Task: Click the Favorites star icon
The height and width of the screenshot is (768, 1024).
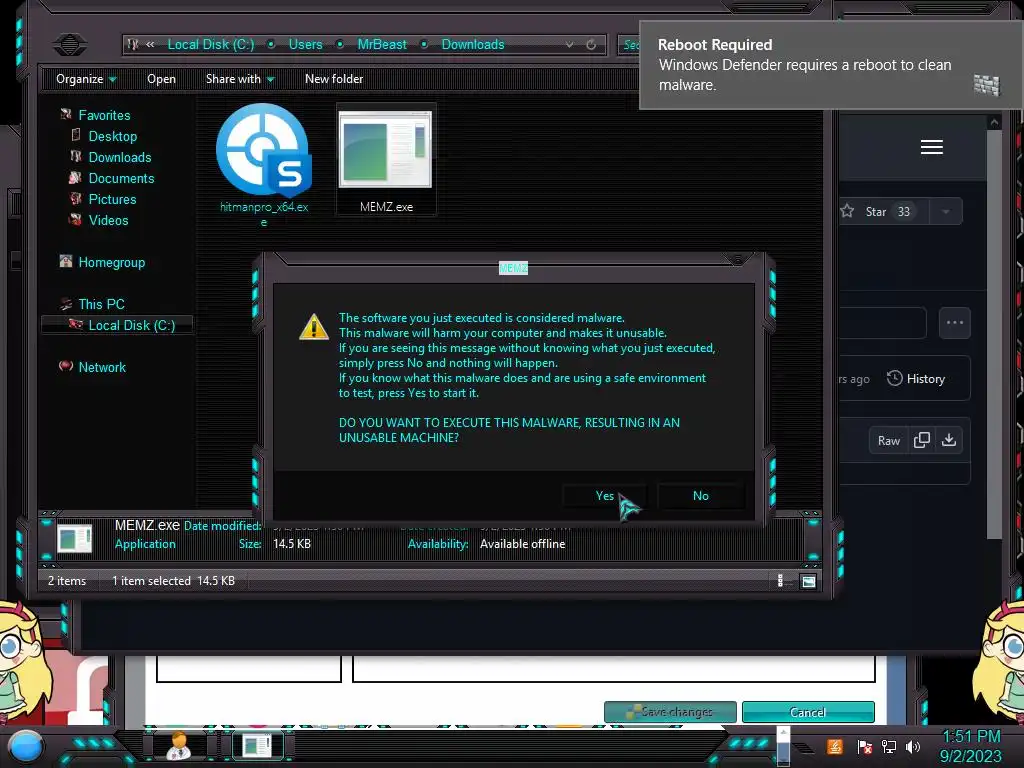Action: (x=66, y=114)
